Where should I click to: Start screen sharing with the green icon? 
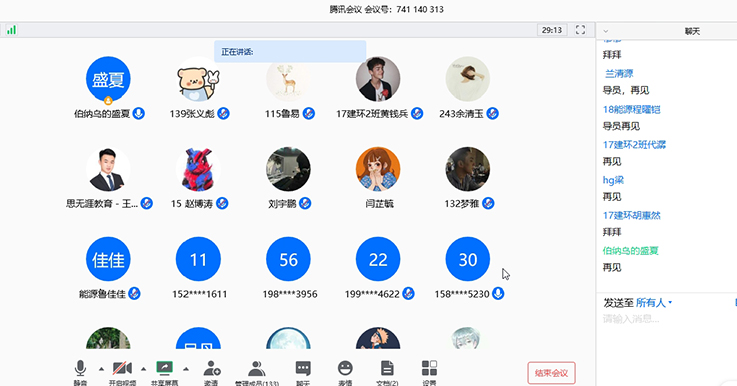(x=165, y=368)
